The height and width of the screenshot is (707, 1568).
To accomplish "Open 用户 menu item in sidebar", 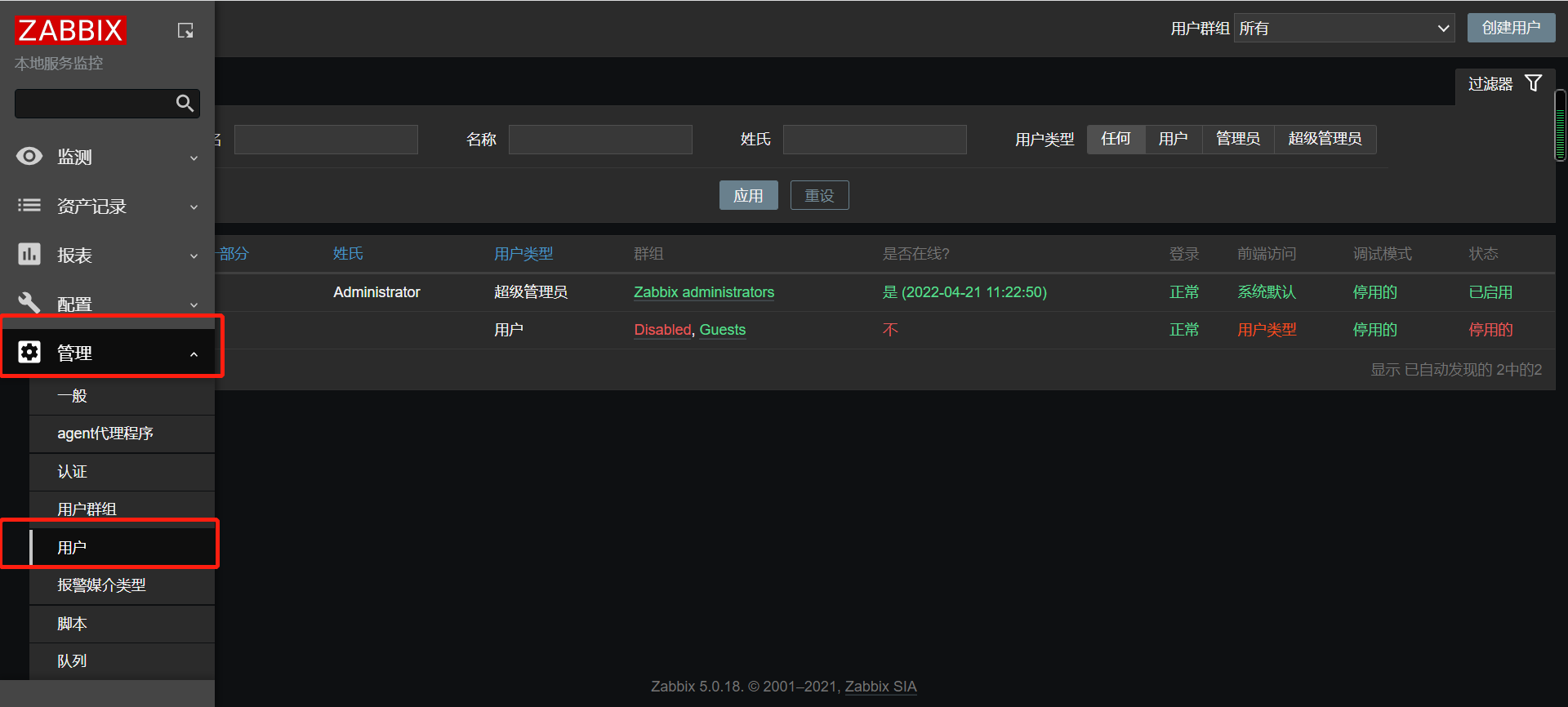I will 122,547.
